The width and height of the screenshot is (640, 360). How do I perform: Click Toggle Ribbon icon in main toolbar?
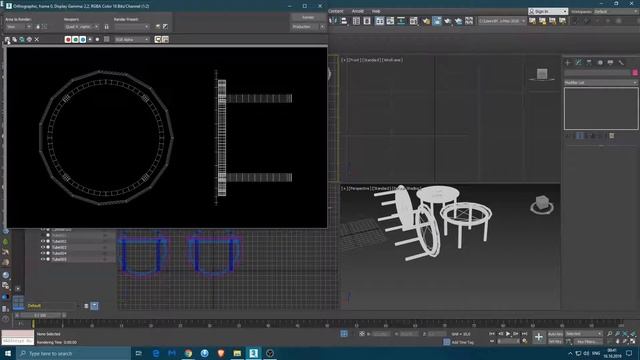(x=380, y=21)
